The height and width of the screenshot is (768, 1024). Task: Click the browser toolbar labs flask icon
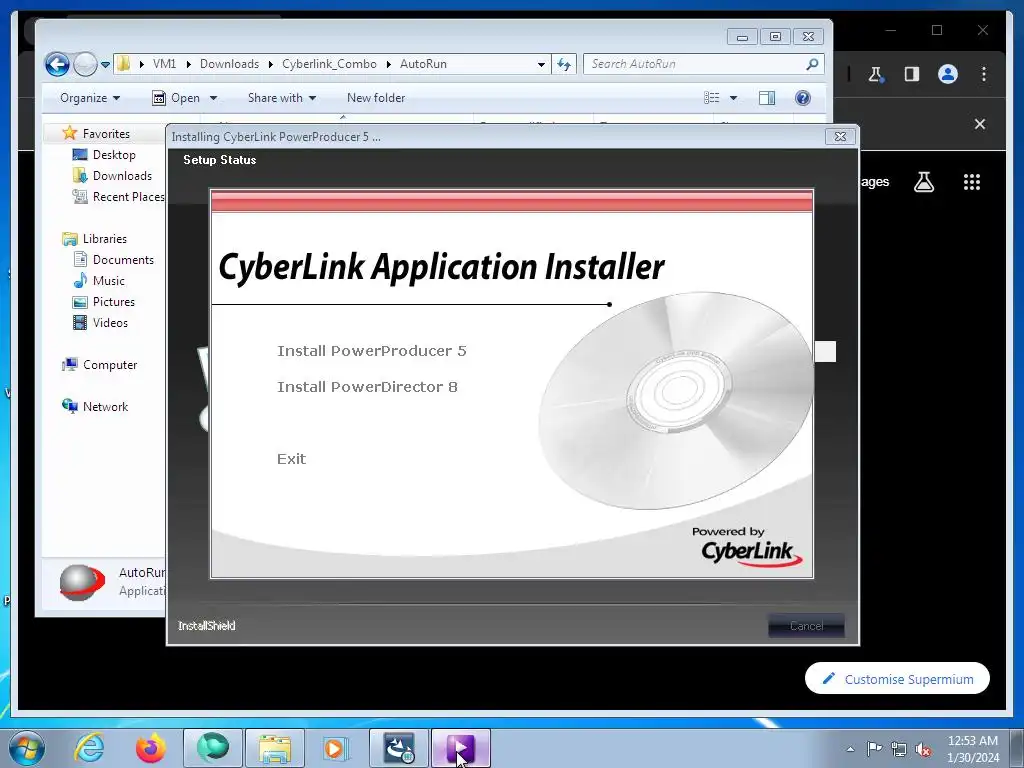pos(876,74)
